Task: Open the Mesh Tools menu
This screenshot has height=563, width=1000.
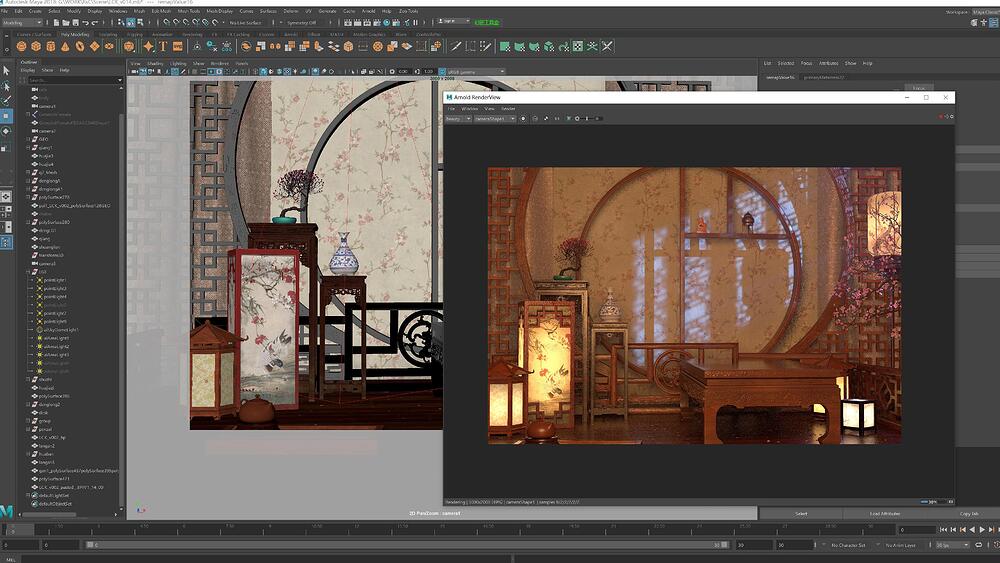Action: 188,11
